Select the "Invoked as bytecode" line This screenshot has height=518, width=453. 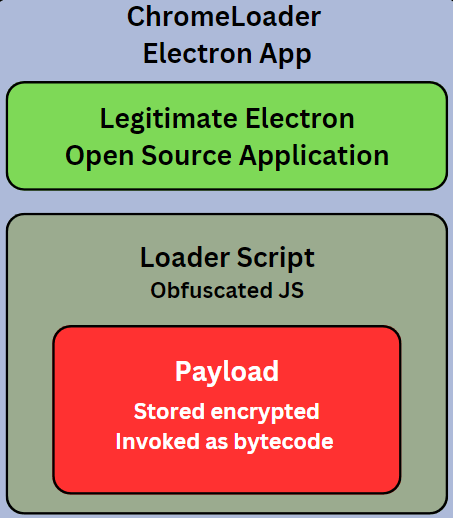coord(224,442)
